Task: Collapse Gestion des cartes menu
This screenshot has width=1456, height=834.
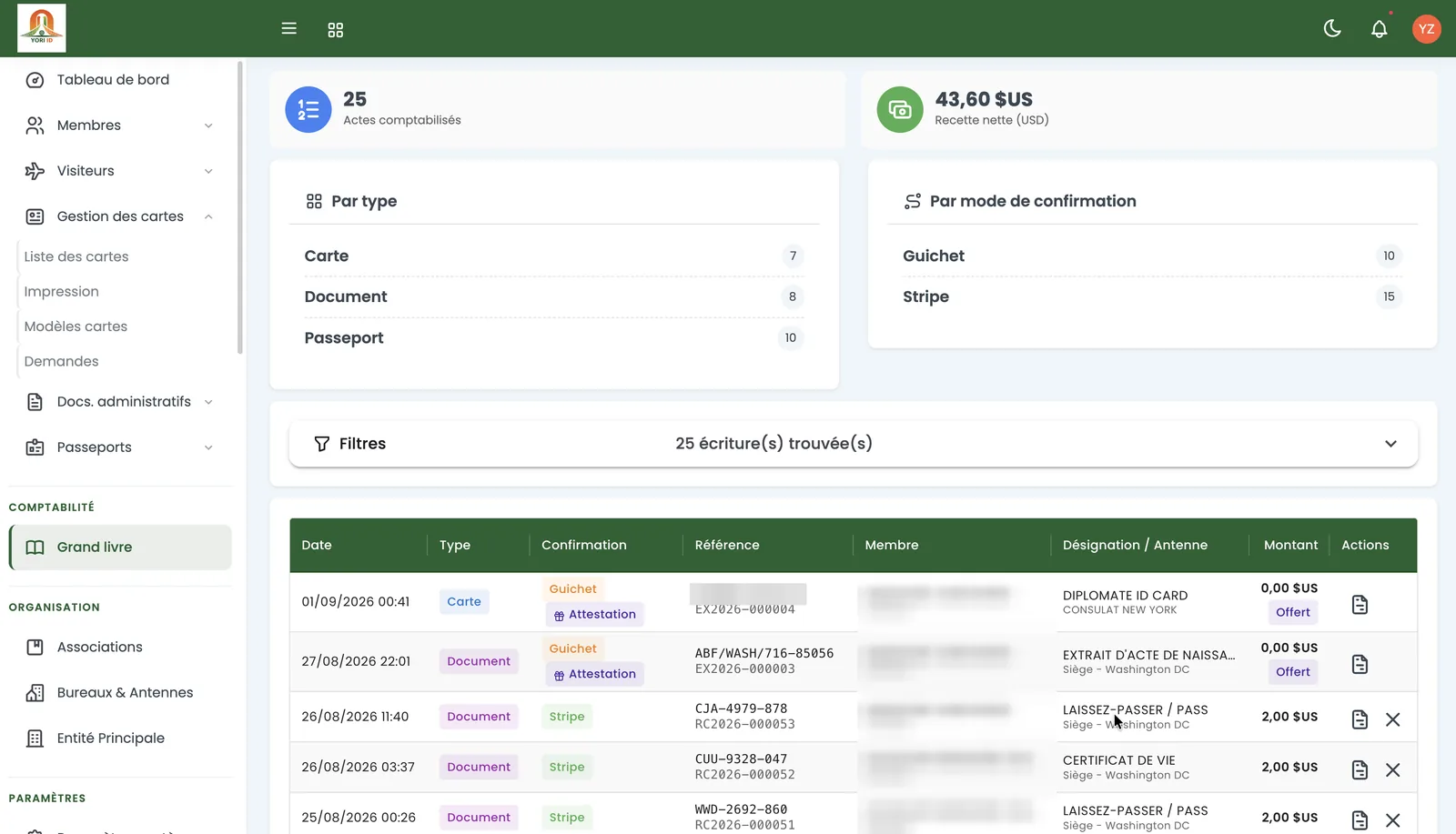Action: pos(119,216)
